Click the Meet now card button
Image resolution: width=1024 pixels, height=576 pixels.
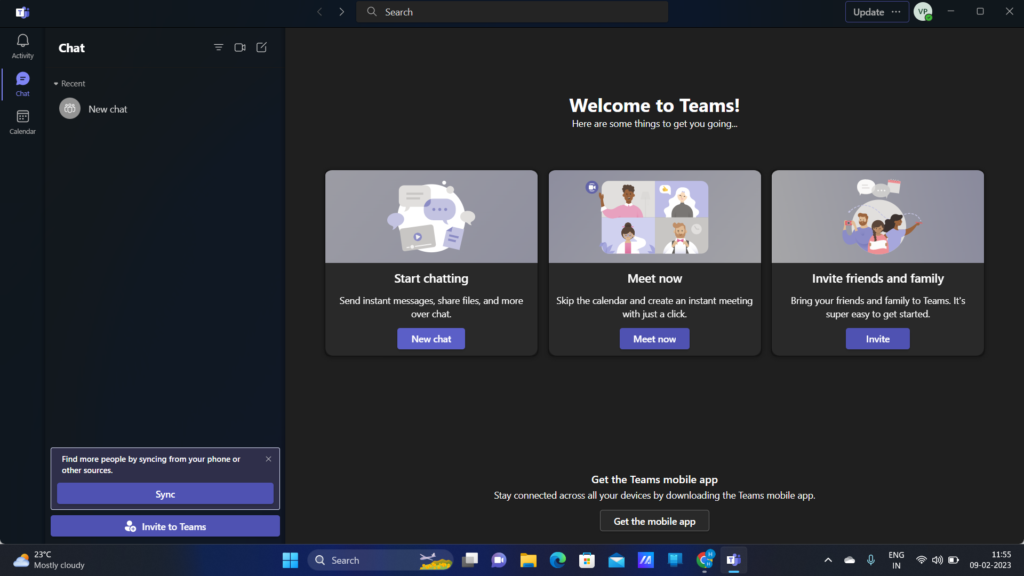[654, 339]
